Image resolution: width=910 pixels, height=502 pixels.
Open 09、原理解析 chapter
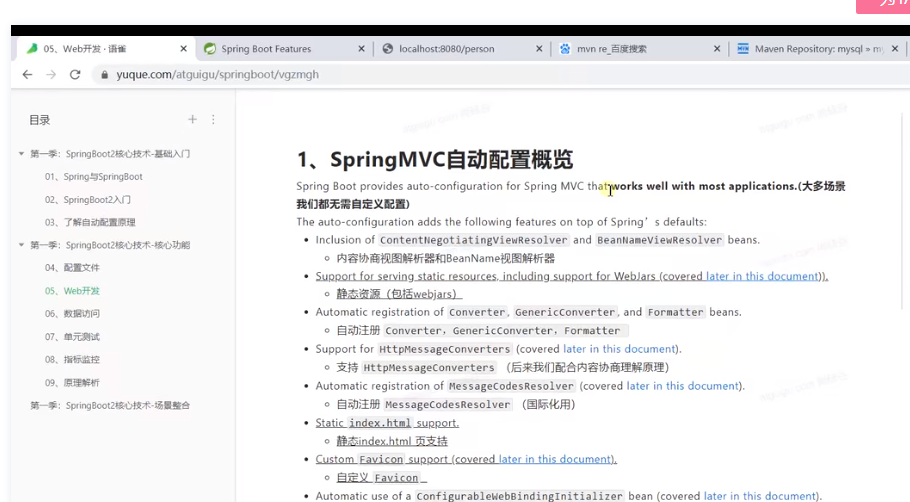(x=72, y=382)
